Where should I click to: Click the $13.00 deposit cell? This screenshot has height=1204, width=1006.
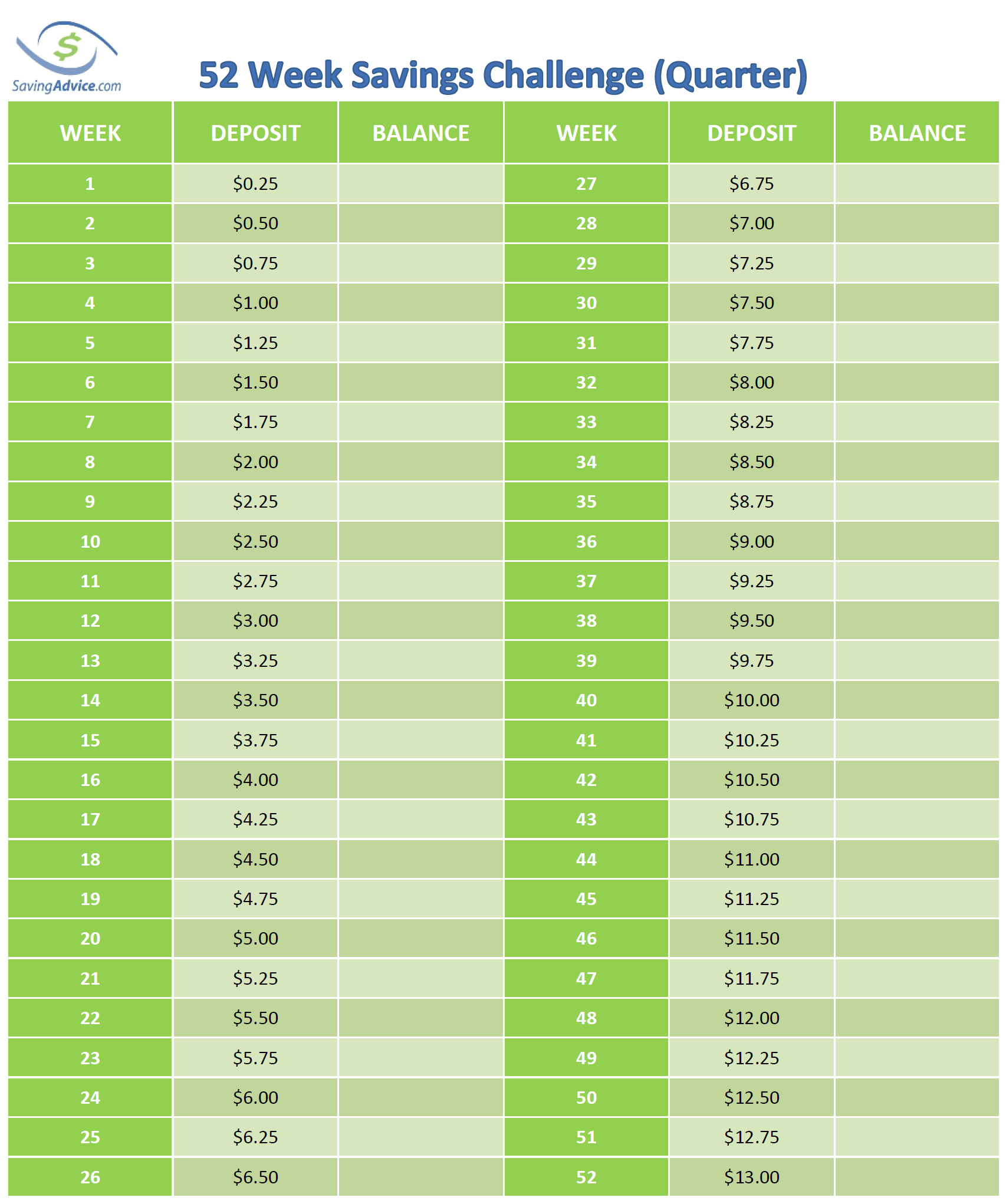click(x=751, y=1177)
